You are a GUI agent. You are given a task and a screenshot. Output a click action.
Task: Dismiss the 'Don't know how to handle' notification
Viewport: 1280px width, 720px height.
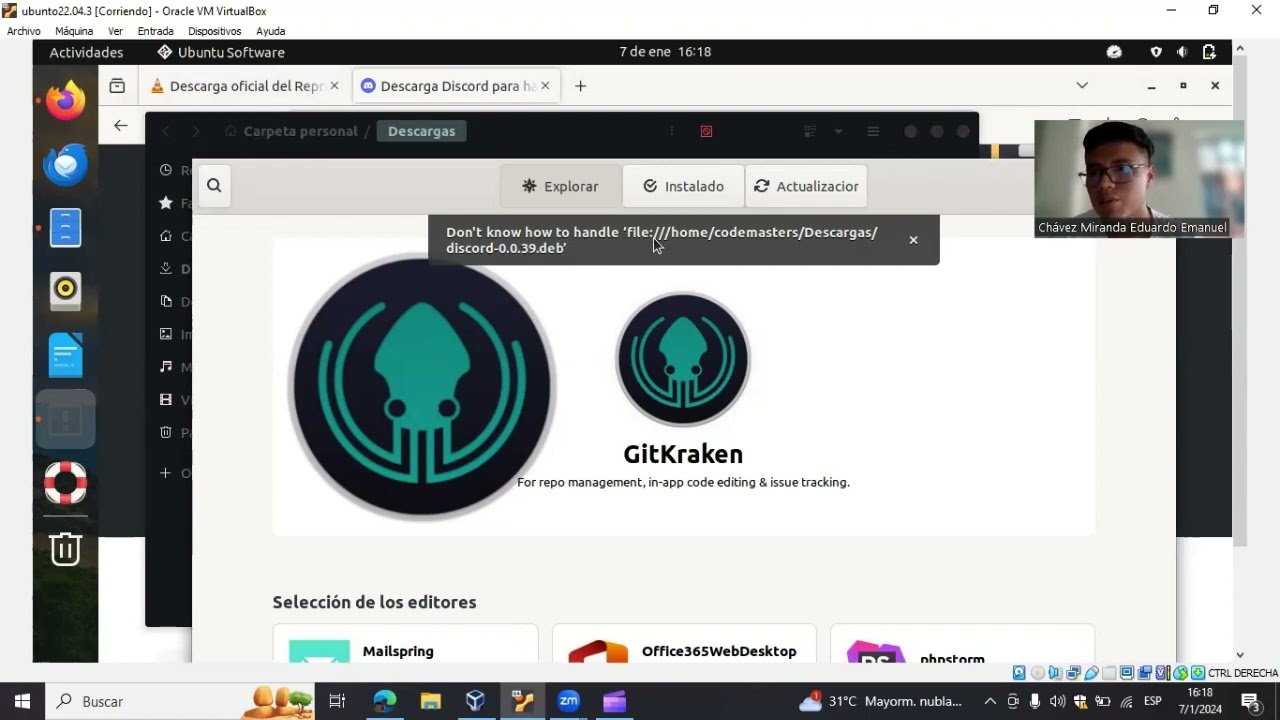tap(913, 240)
